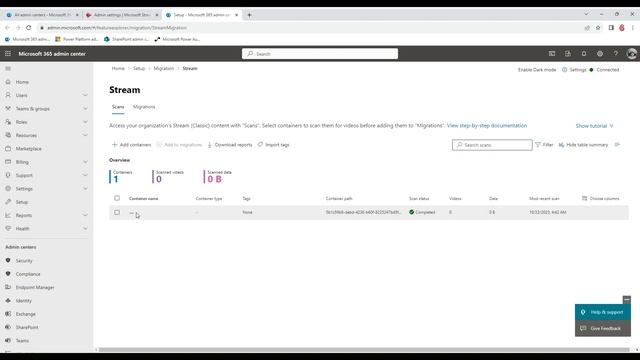Open Help & support
The height and width of the screenshot is (360, 640).
pyautogui.click(x=602, y=312)
